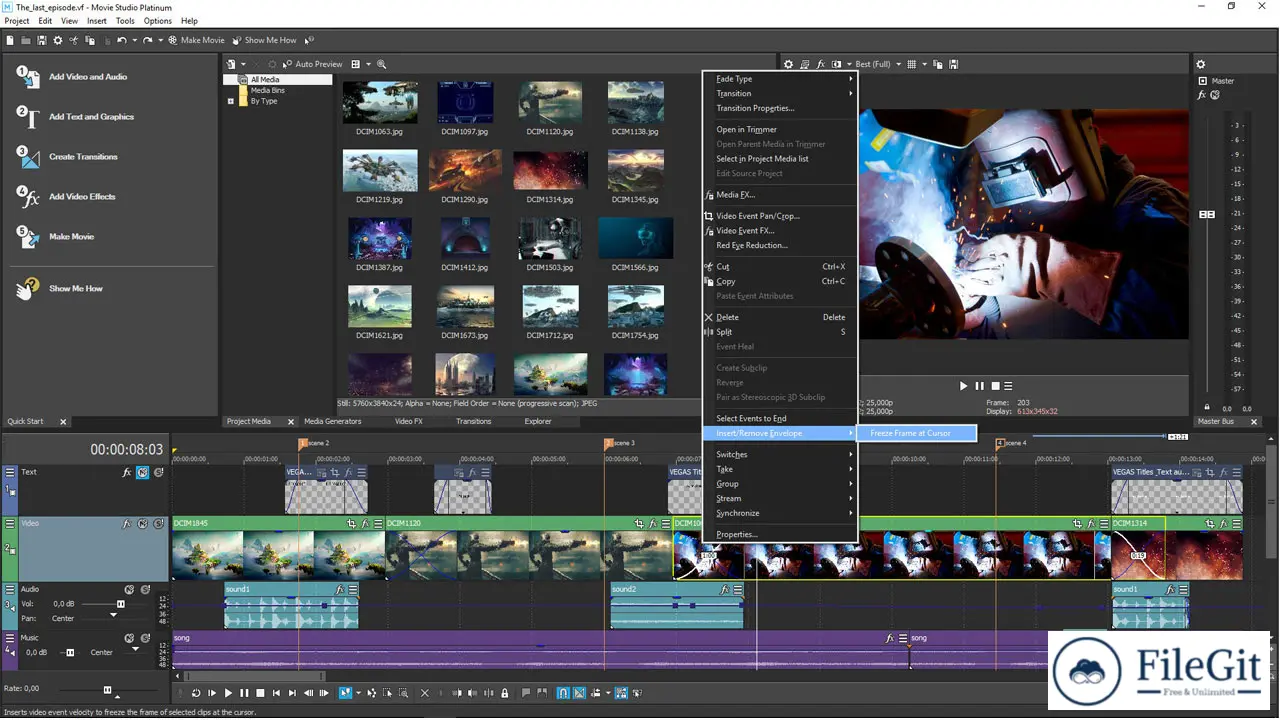
Task: Open the preview Overlays grid dropdown arrow
Action: (924, 64)
